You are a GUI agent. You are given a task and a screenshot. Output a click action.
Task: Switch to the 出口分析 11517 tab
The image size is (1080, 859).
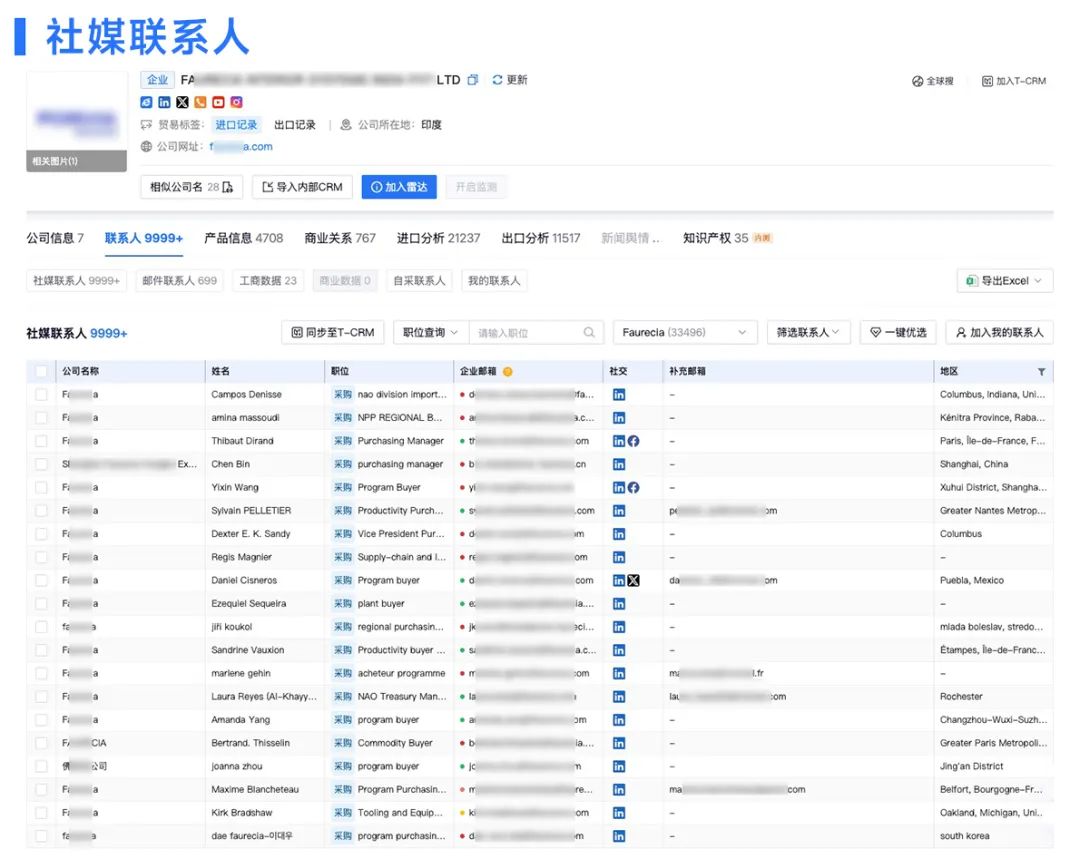click(x=541, y=238)
